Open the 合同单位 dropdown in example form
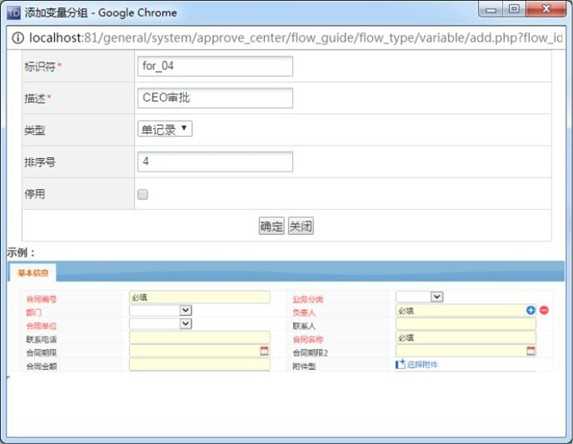 [x=160, y=324]
